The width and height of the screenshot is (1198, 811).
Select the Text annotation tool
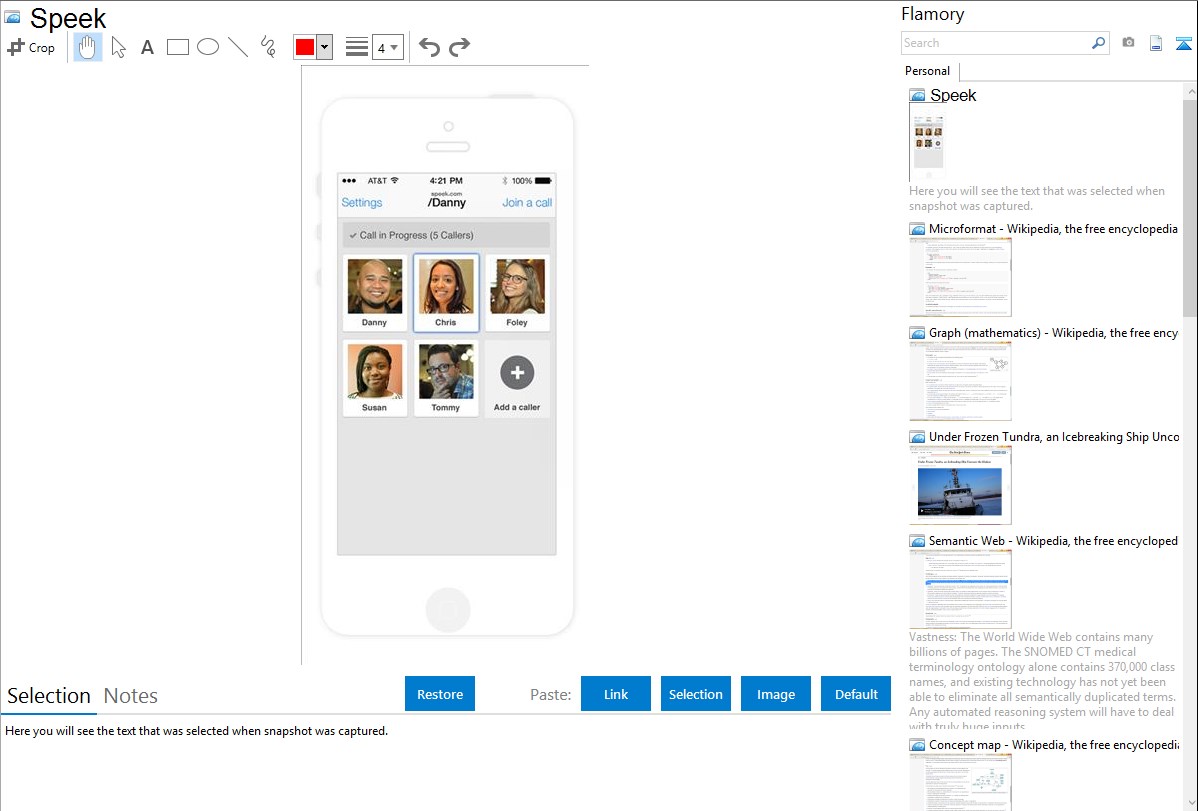point(147,47)
